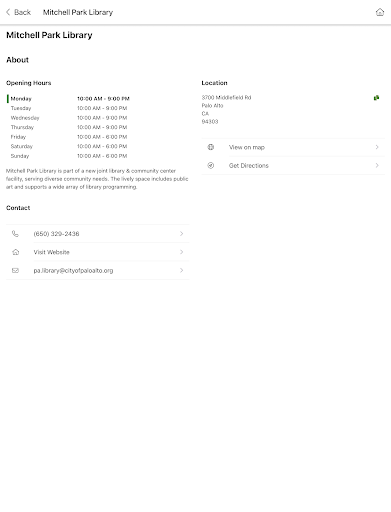
Task: Click Friday's 10:00 AM - 6:00 PM hours
Action: click(x=102, y=137)
